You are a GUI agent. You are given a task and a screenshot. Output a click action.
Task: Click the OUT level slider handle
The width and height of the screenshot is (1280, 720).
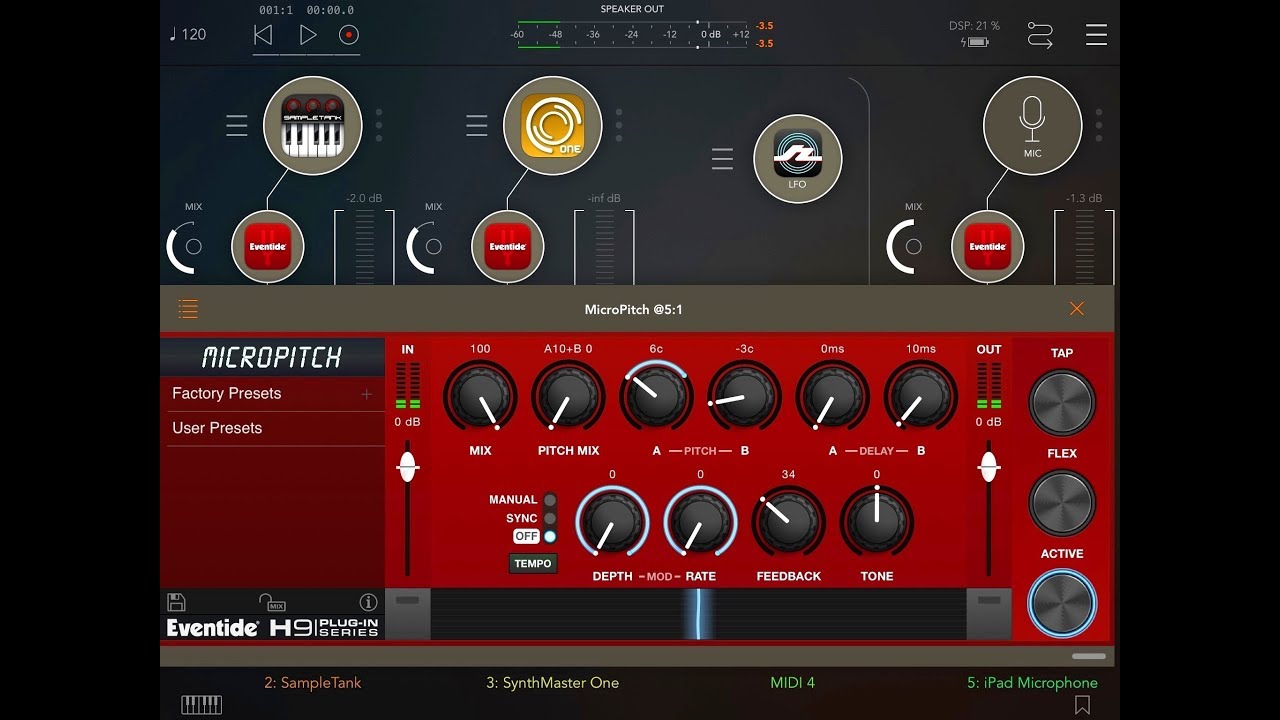click(989, 467)
